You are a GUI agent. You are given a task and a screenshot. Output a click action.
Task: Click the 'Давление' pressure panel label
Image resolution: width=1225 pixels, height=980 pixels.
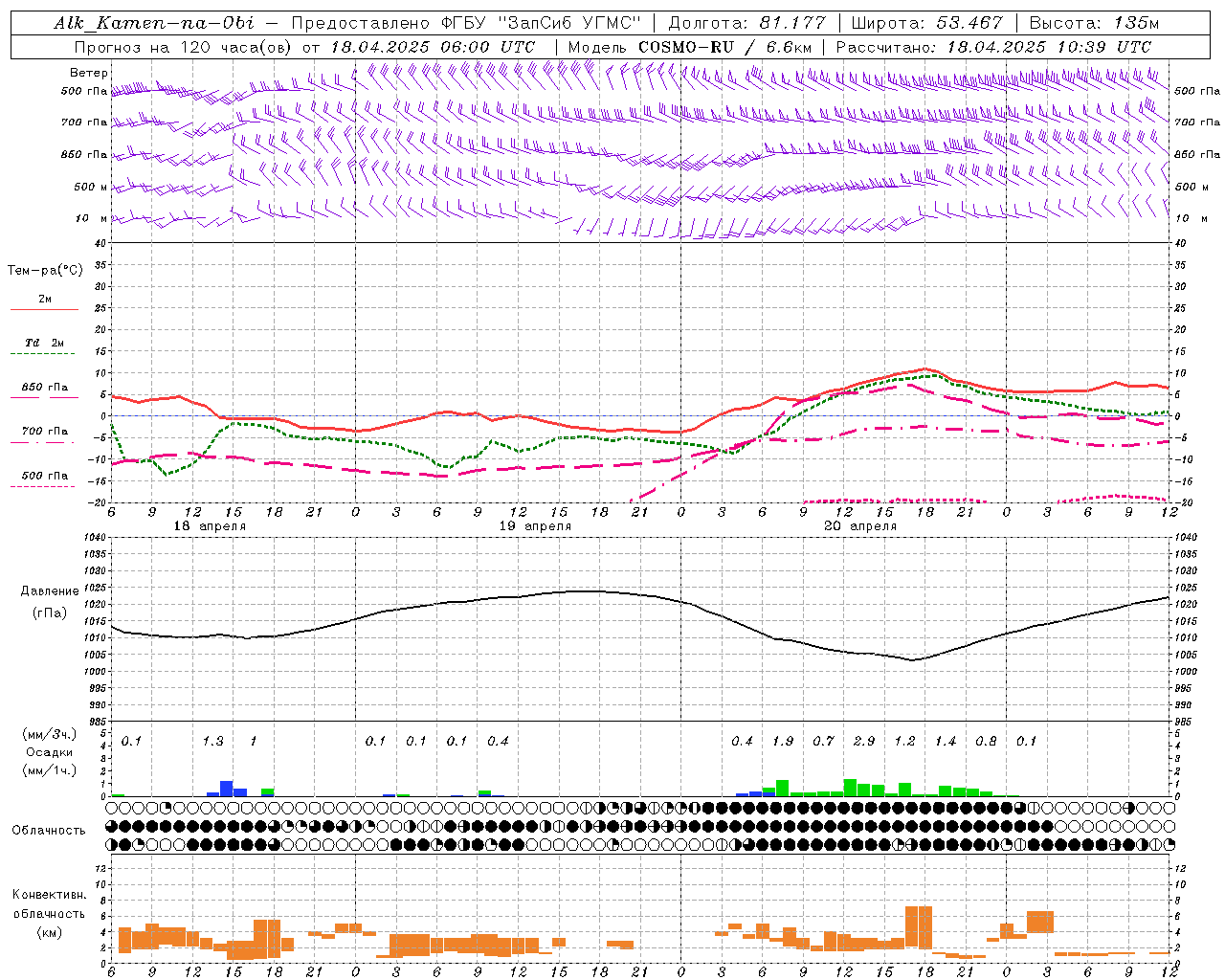50,591
